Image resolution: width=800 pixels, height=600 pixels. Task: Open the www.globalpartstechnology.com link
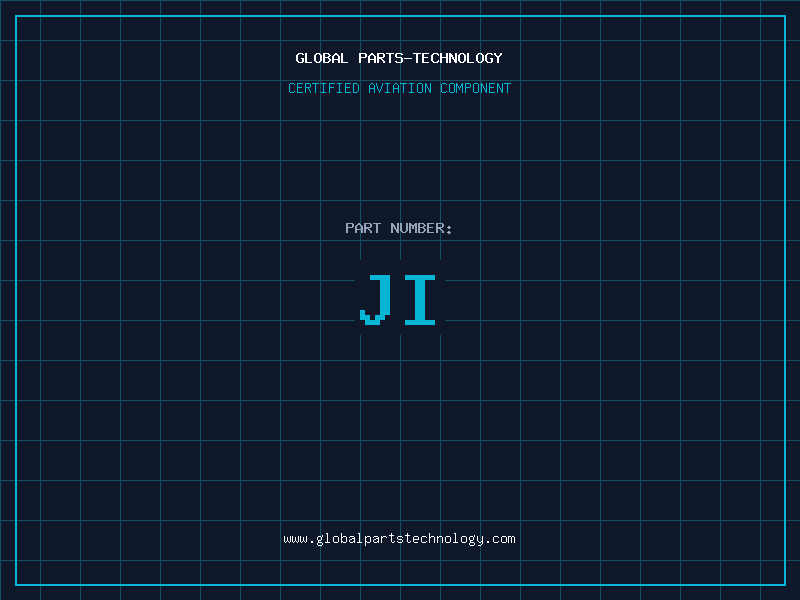pos(399,539)
